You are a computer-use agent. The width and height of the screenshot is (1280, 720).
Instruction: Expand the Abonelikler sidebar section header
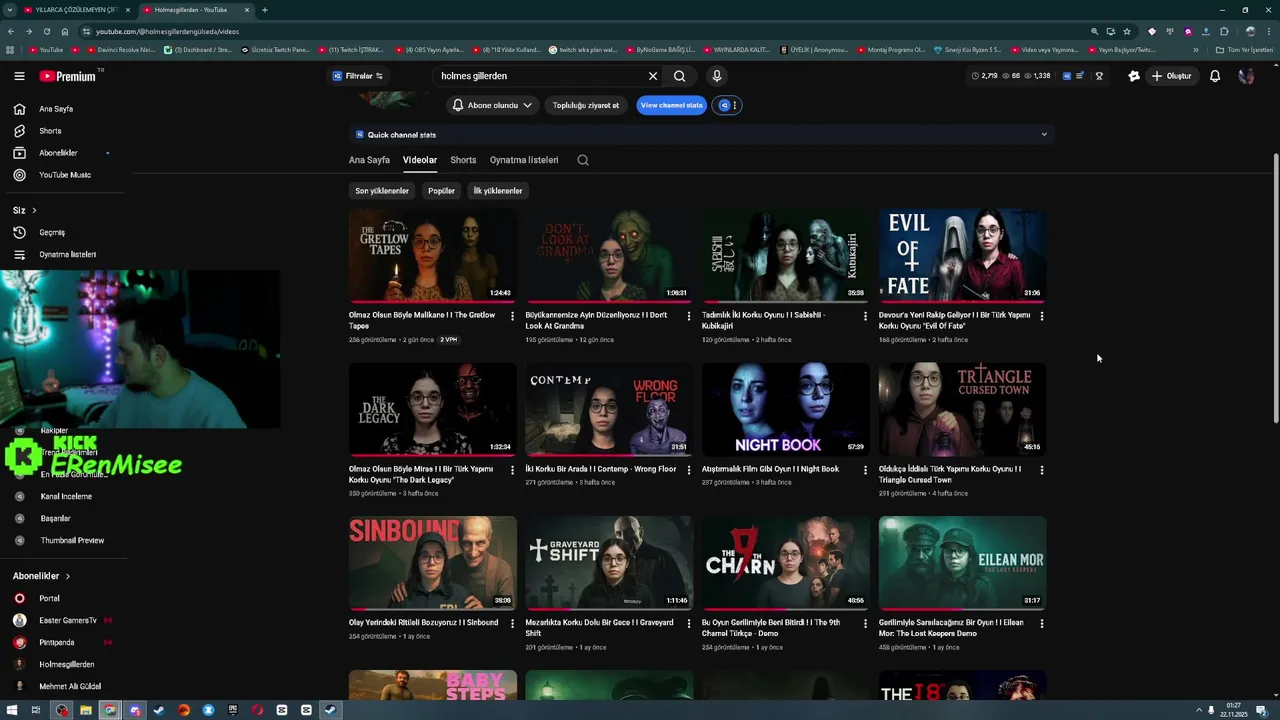(x=41, y=576)
